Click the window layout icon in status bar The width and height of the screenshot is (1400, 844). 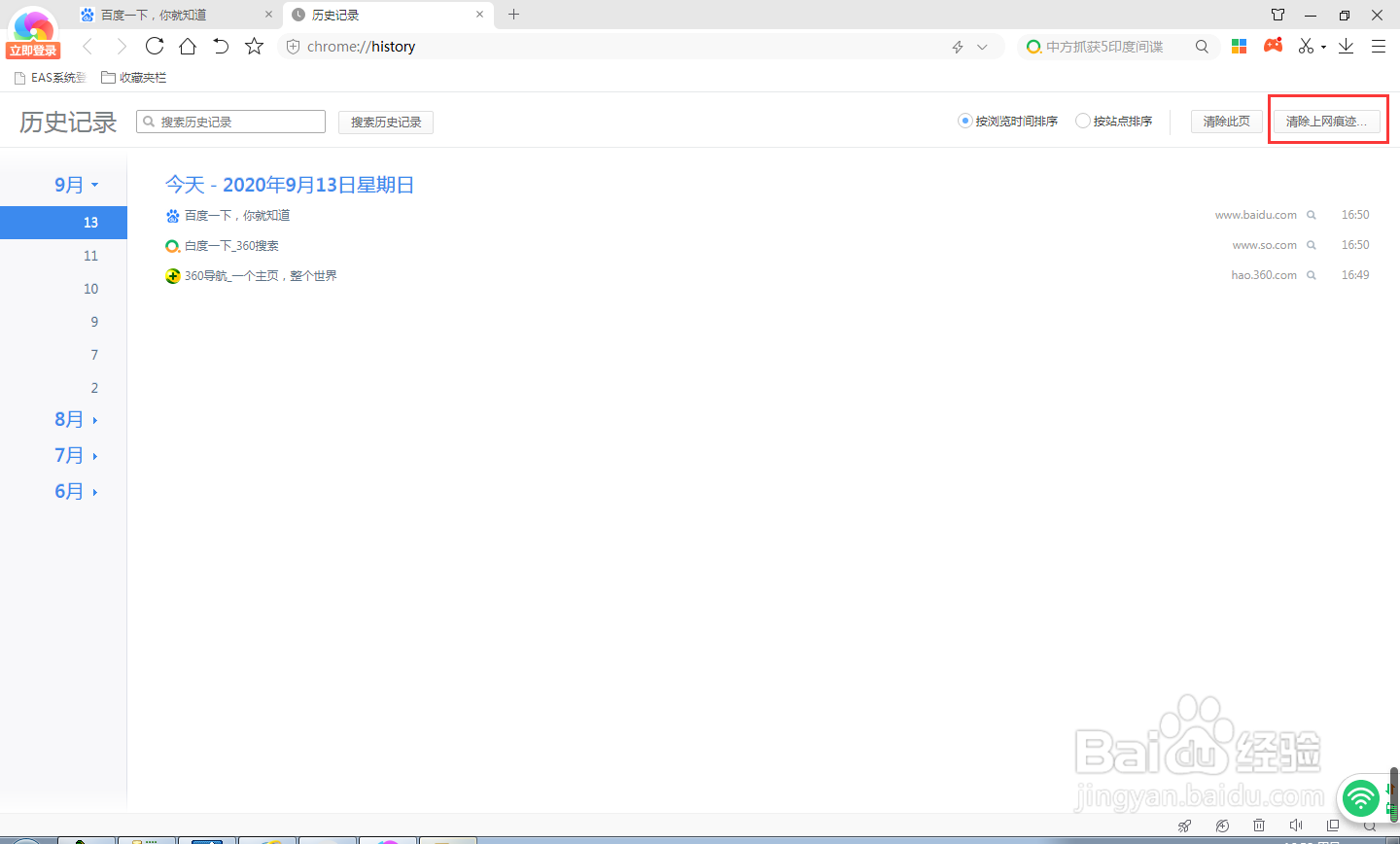[x=1333, y=826]
